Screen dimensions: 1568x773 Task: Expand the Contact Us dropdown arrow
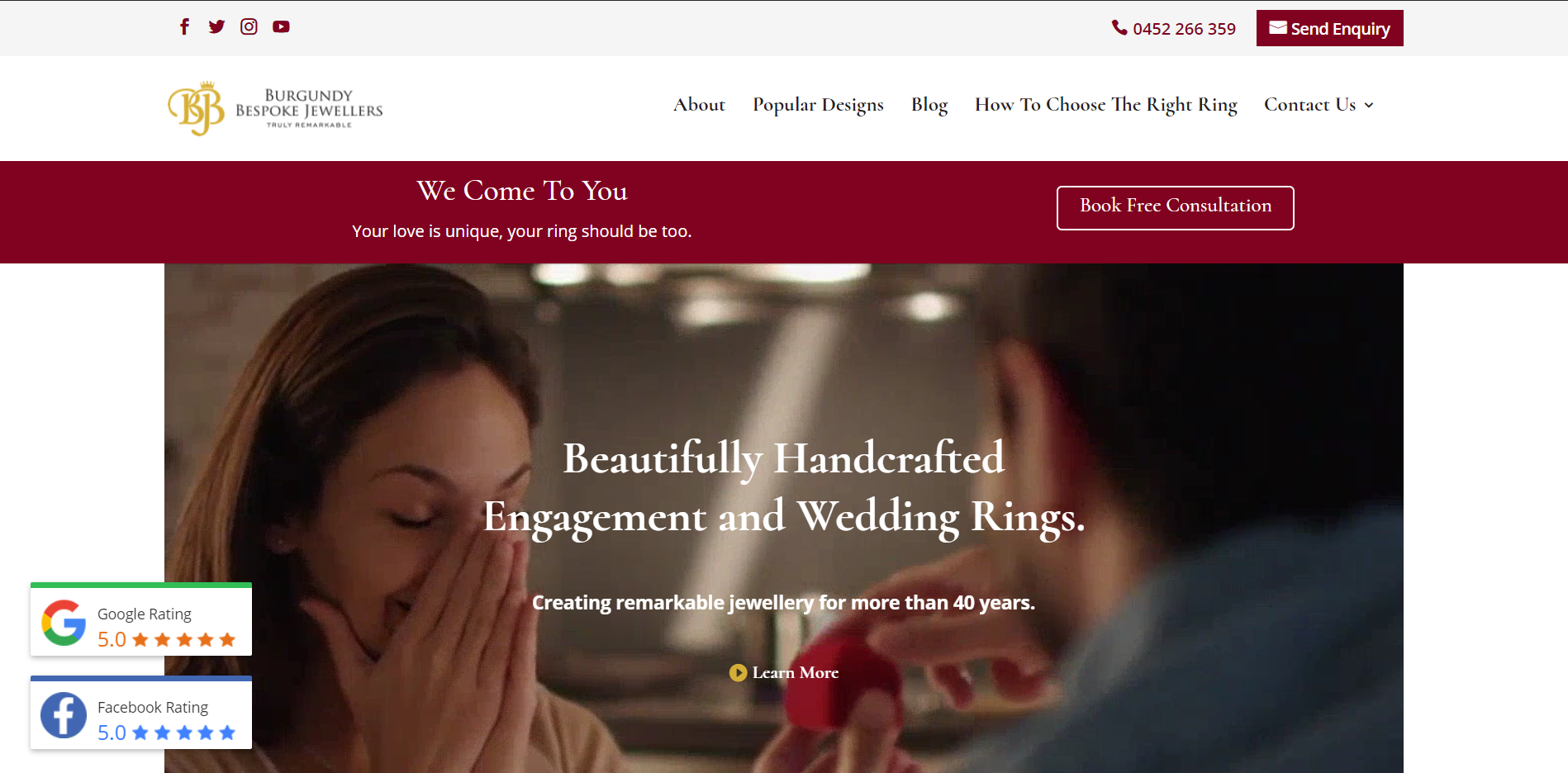point(1369,106)
